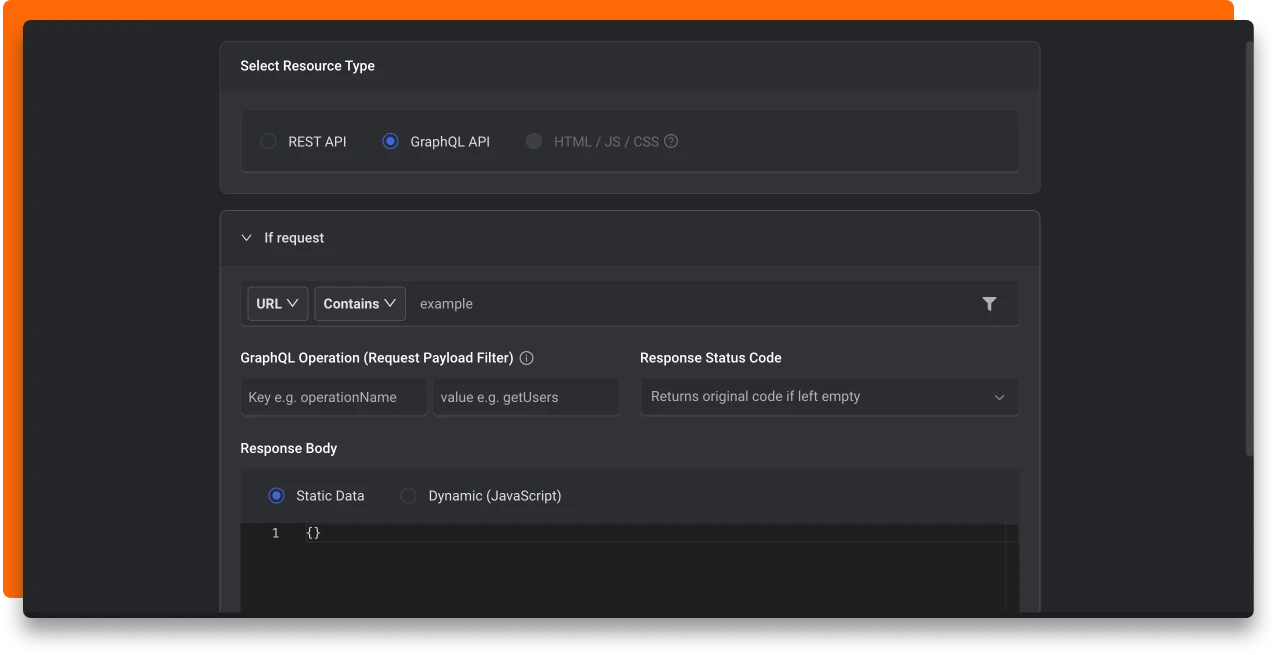Click the help icon next to HTML / JS / CSS
Image resolution: width=1277 pixels, height=655 pixels.
(x=671, y=142)
